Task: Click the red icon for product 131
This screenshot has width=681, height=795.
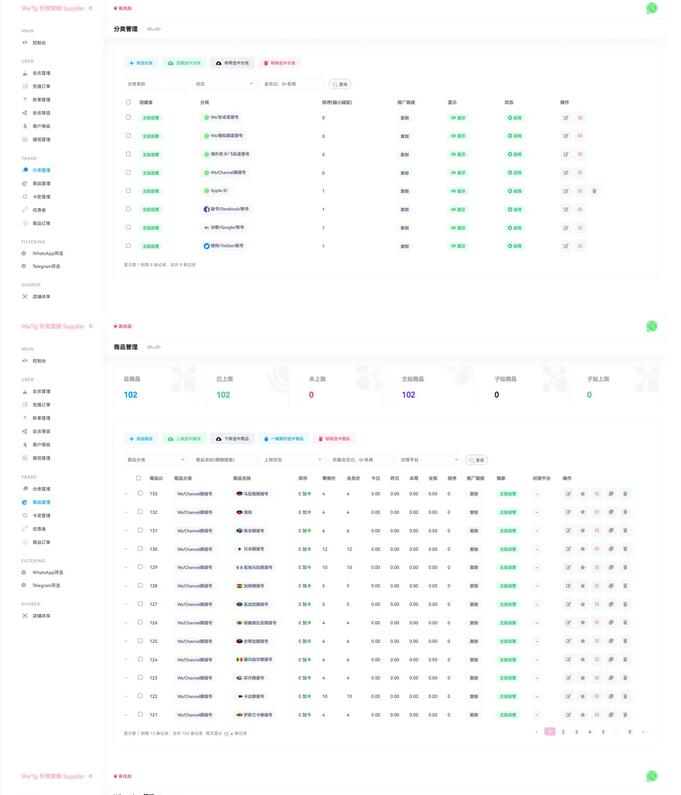Action: [x=597, y=531]
